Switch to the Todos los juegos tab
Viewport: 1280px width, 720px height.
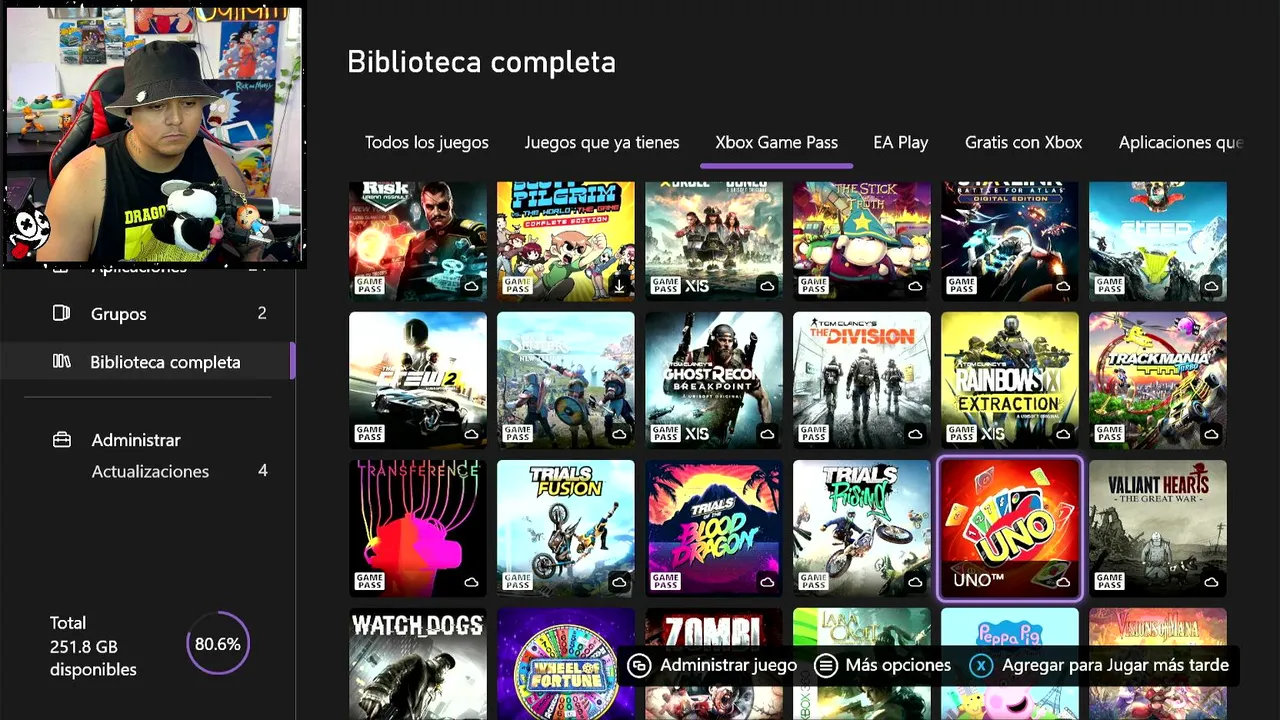pyautogui.click(x=427, y=143)
